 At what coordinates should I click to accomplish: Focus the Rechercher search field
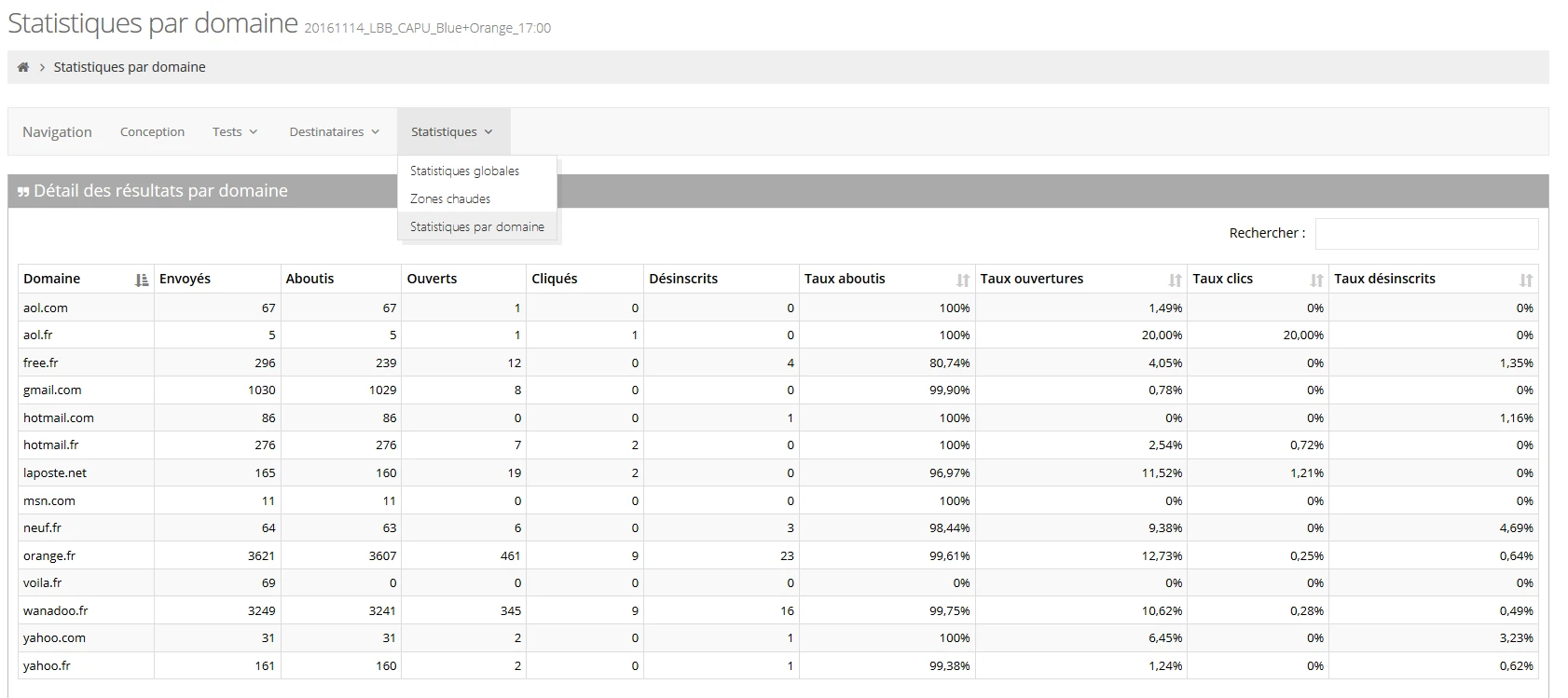coord(1425,234)
